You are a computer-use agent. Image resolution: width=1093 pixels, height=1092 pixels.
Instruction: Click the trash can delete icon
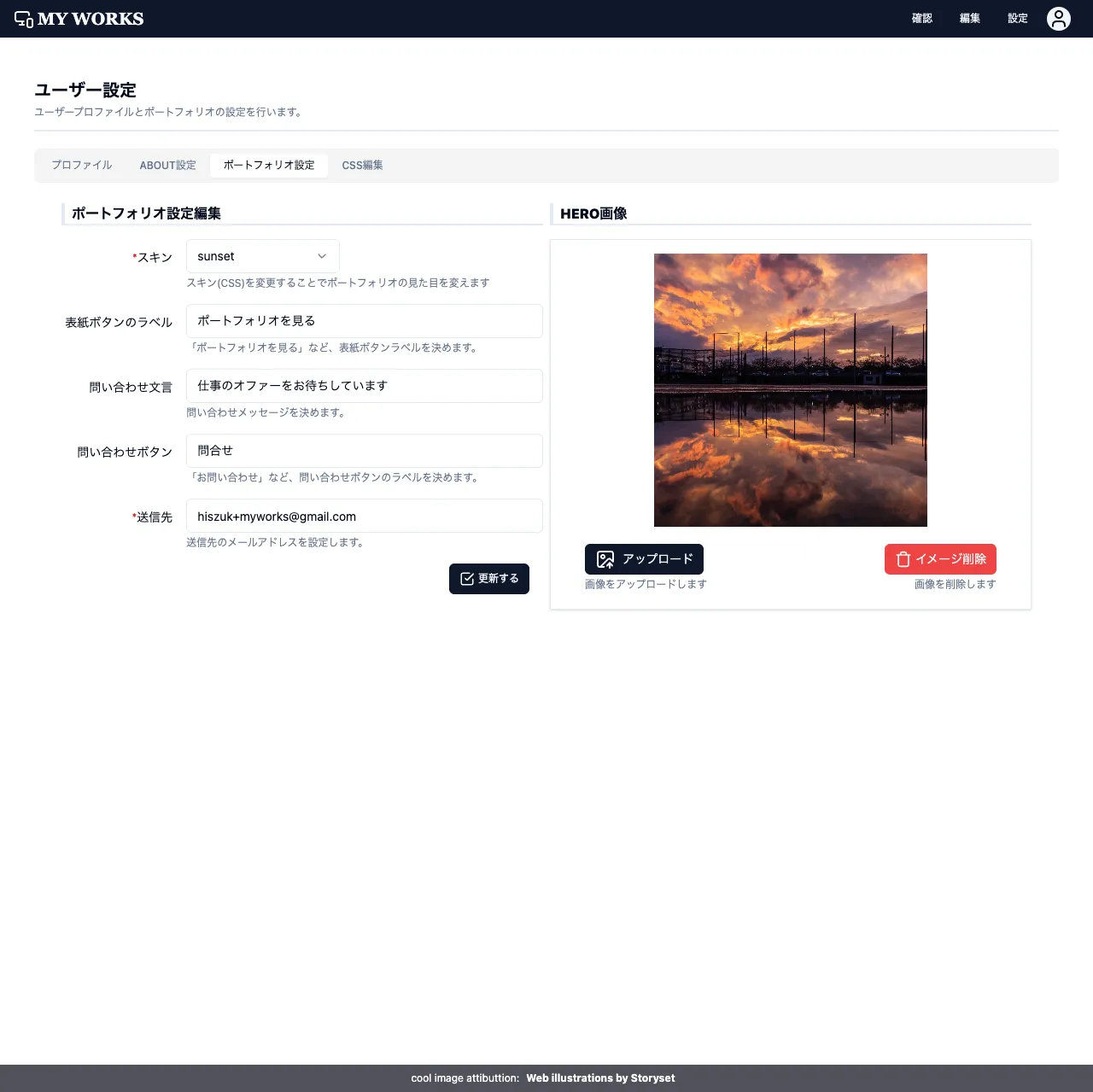point(903,559)
